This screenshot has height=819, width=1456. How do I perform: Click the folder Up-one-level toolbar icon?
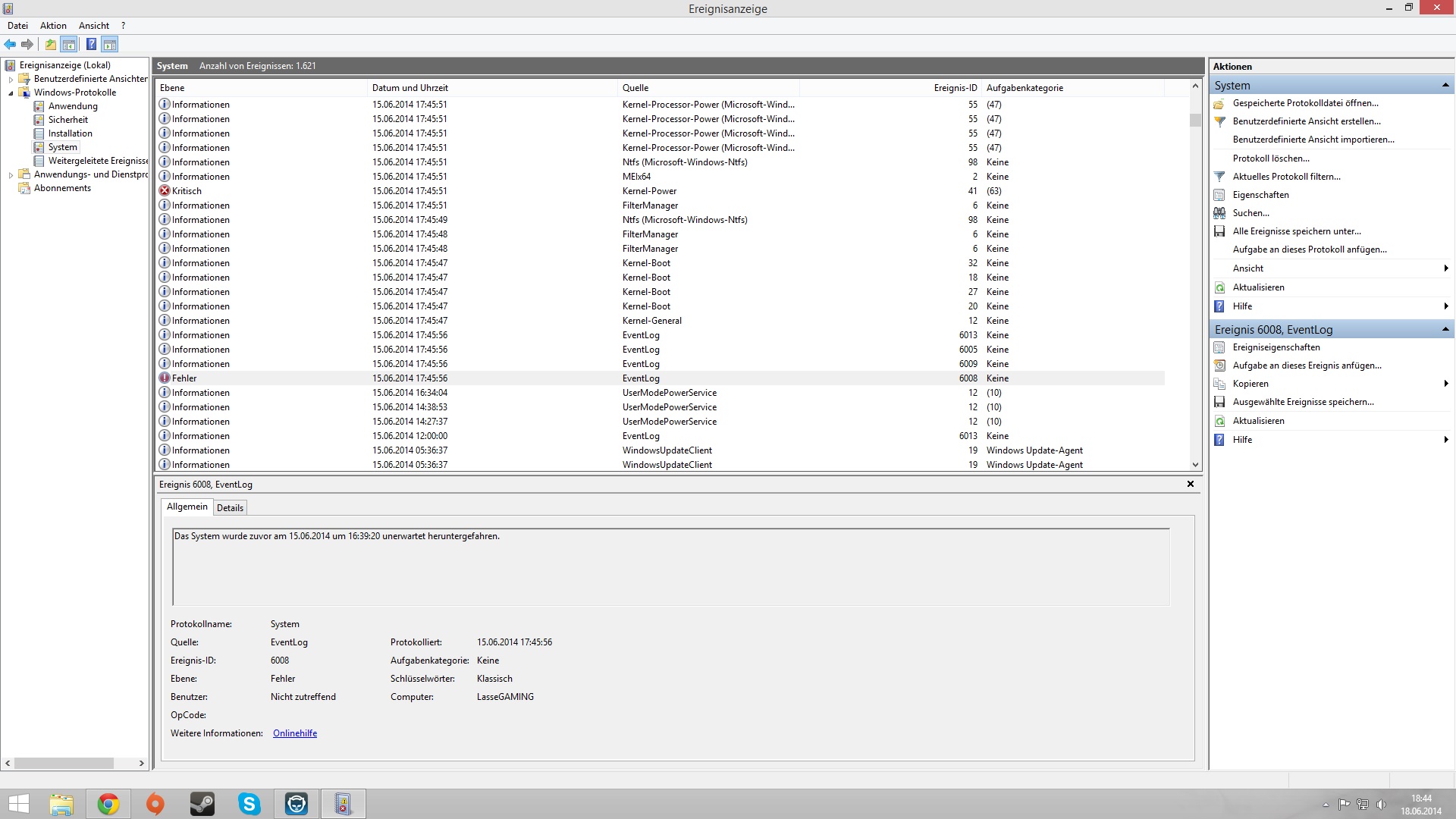[x=50, y=44]
